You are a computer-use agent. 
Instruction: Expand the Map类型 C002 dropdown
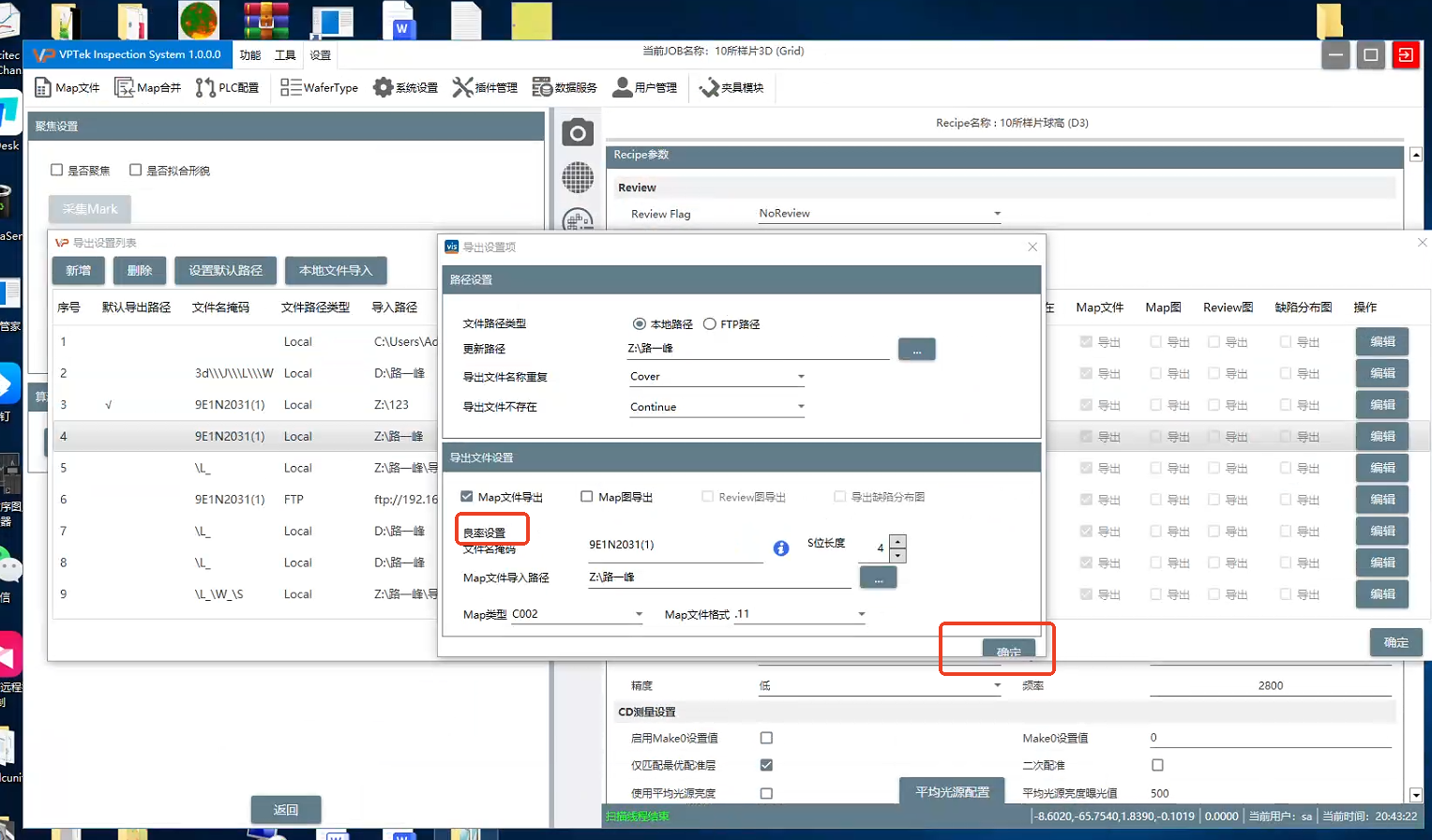(x=639, y=615)
